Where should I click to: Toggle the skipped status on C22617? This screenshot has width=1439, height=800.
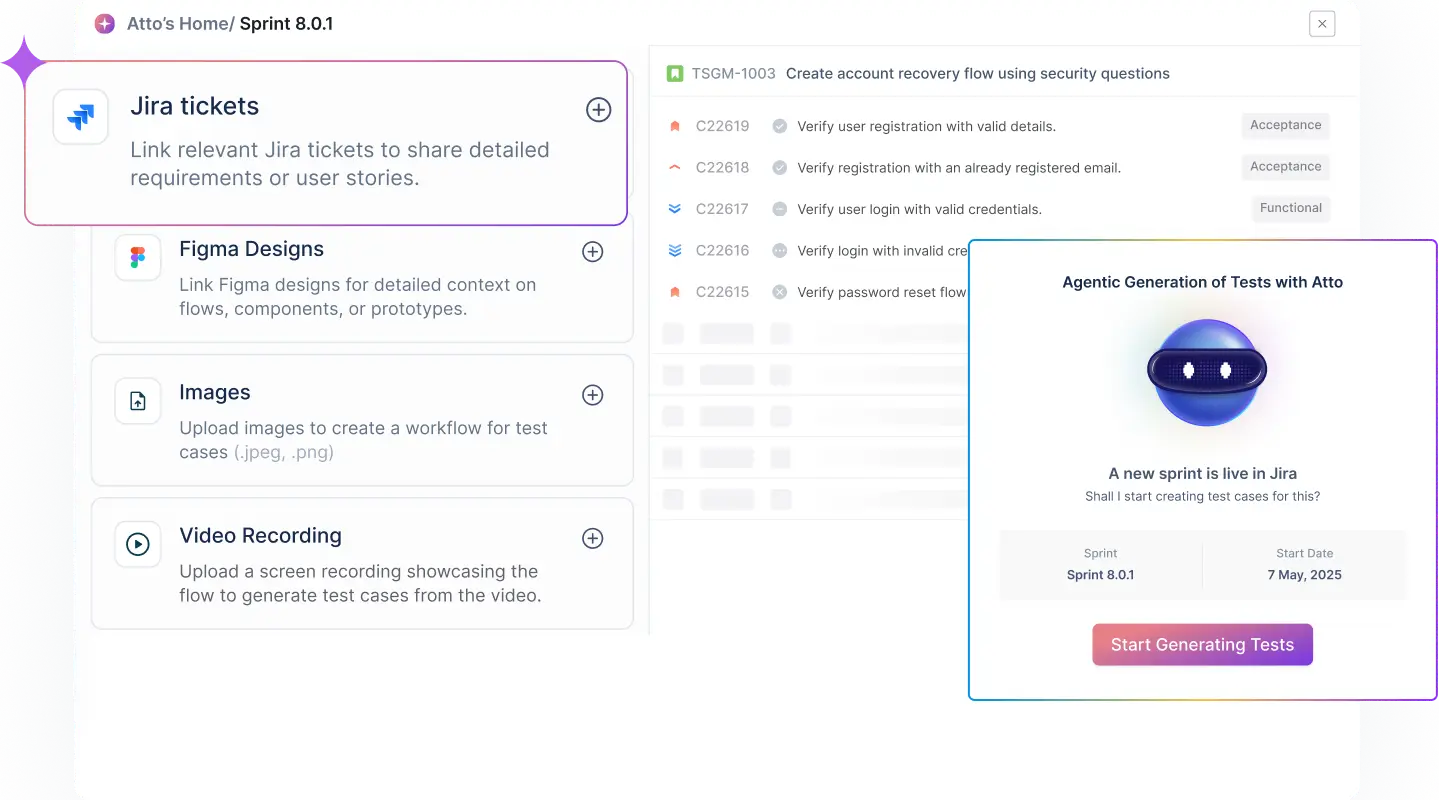779,209
